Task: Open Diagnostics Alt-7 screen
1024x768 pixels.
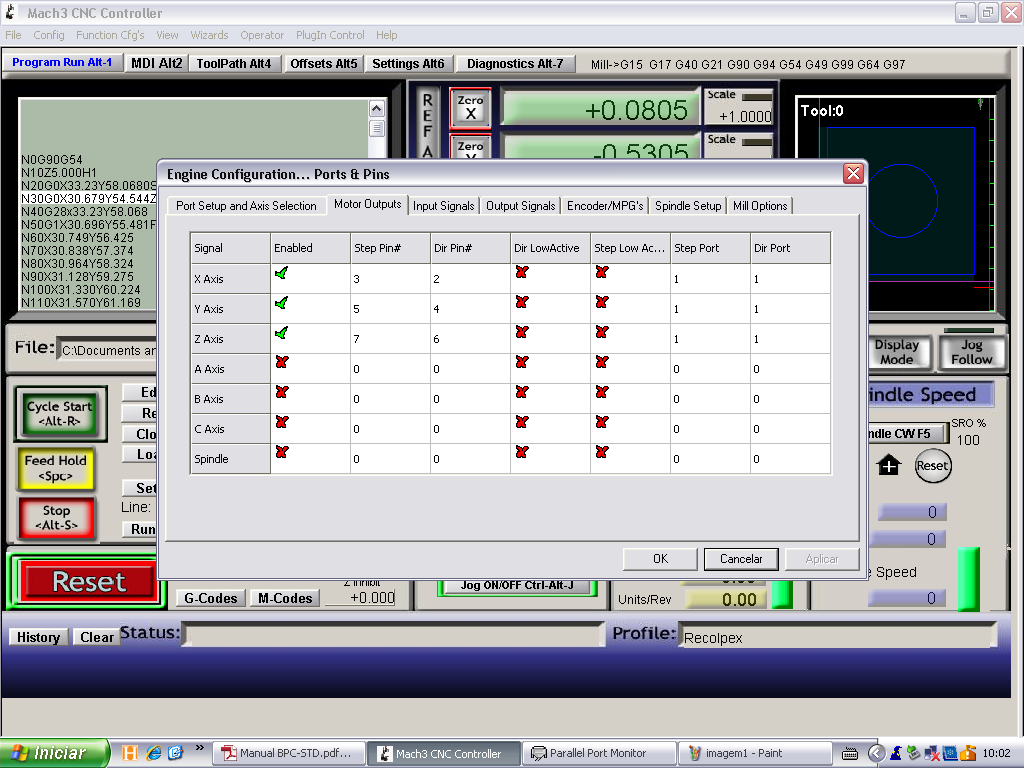Action: (x=515, y=63)
